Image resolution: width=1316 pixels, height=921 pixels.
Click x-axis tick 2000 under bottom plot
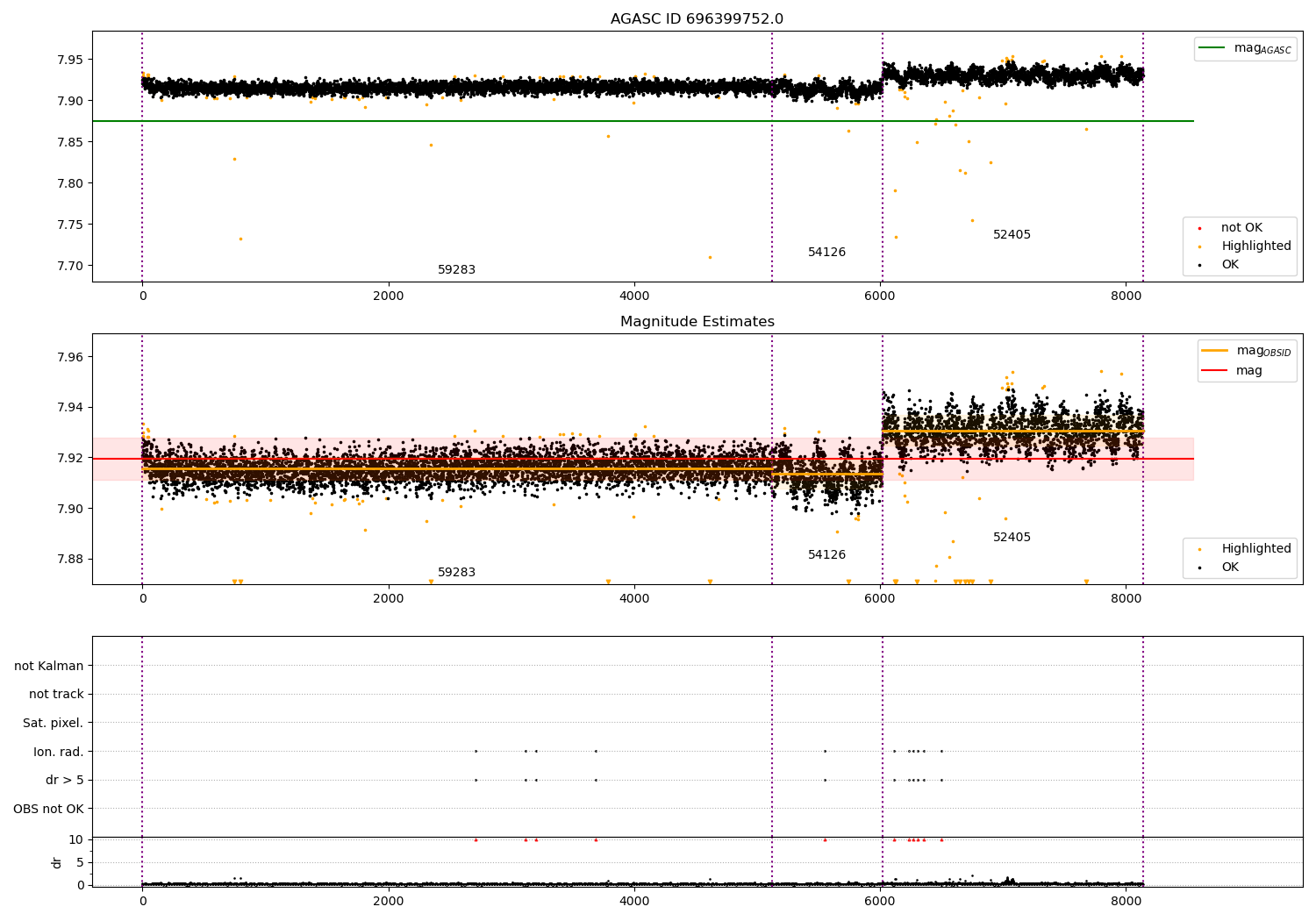click(x=388, y=902)
